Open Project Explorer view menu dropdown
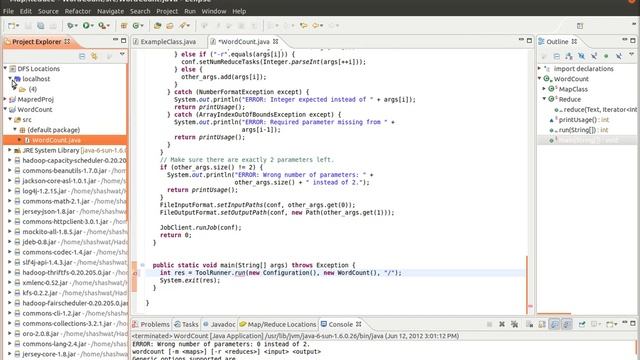The height and width of the screenshot is (360, 640). tap(122, 55)
